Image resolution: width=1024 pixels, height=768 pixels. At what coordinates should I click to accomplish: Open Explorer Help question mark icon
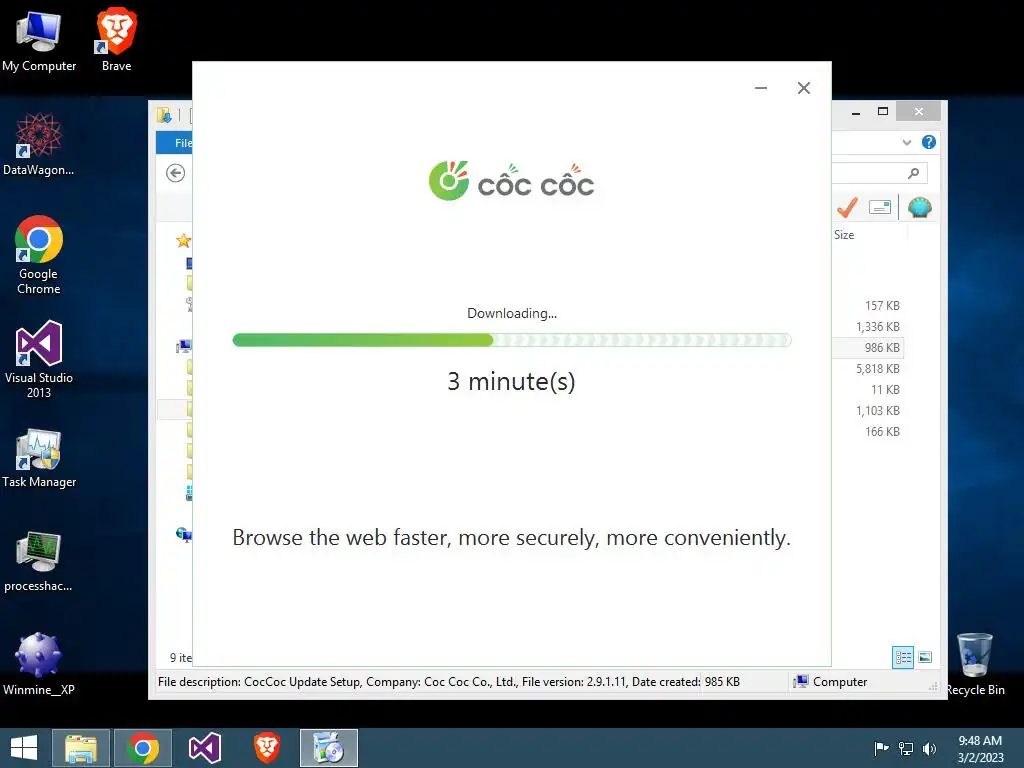929,142
